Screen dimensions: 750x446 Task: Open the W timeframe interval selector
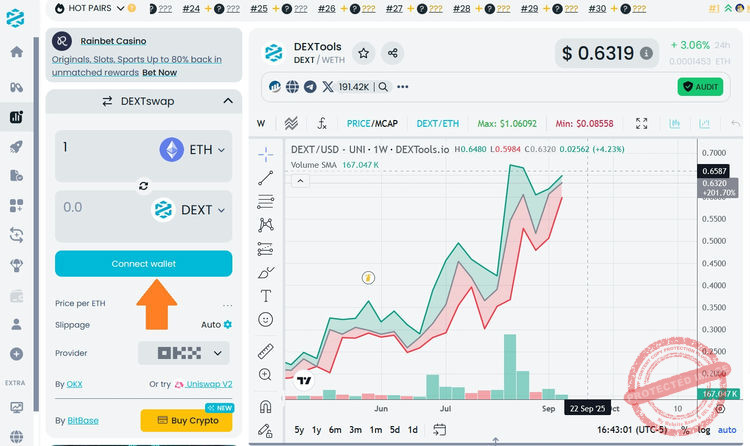[261, 123]
